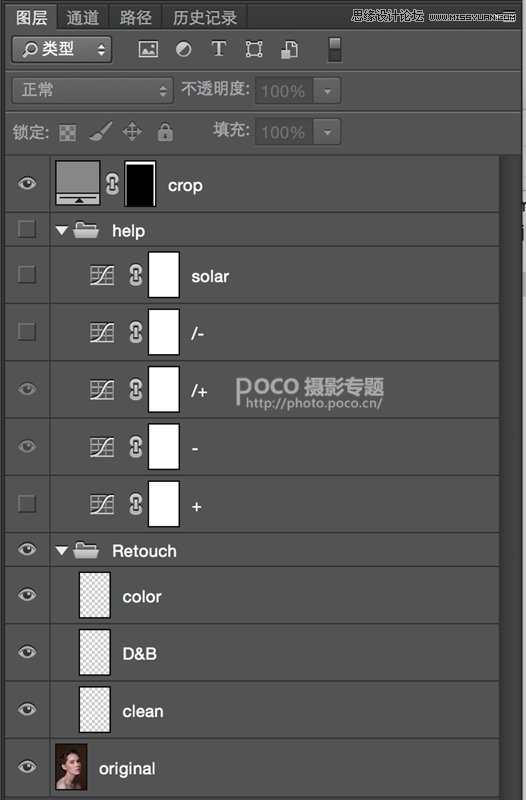Hide the original layer
526x800 pixels.
27,767
